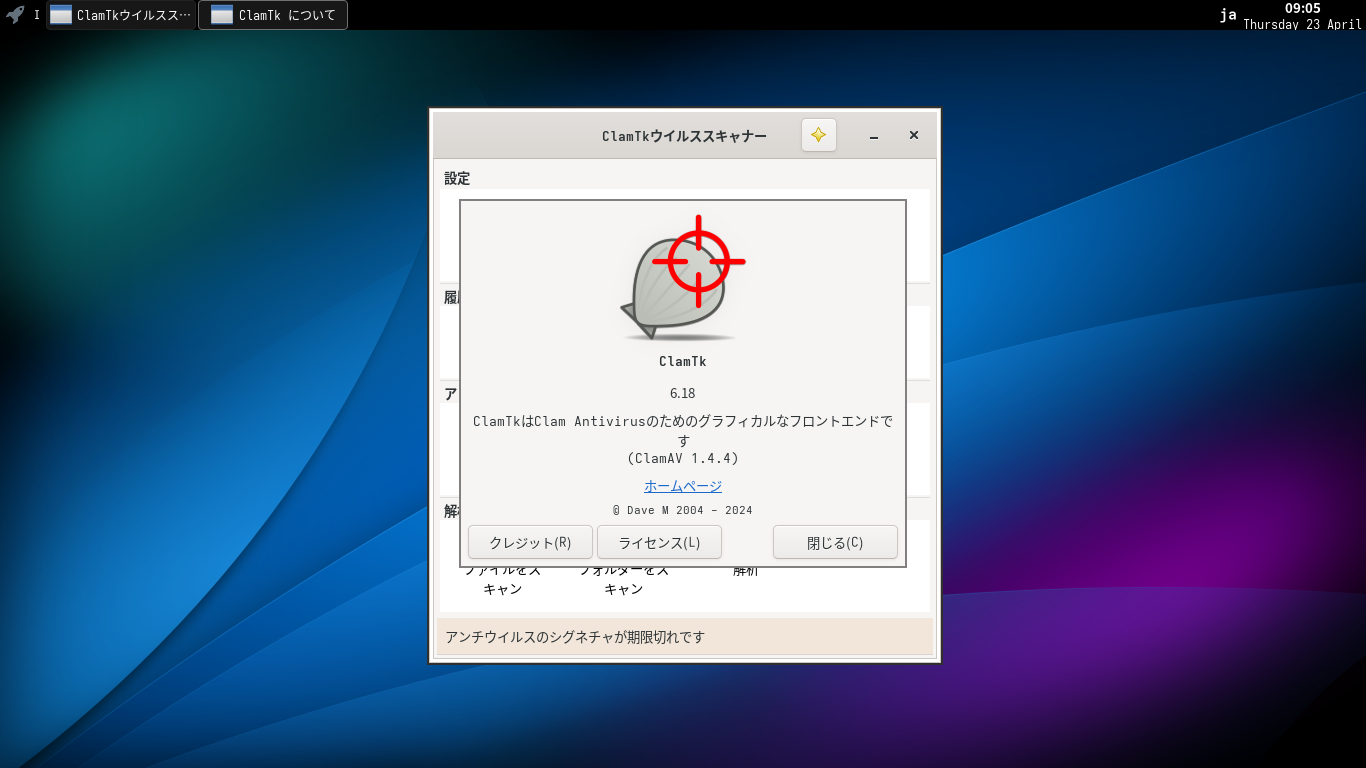Switch to ClamTkウイルスス… taskbar window button
This screenshot has height=768, width=1366.
point(121,15)
